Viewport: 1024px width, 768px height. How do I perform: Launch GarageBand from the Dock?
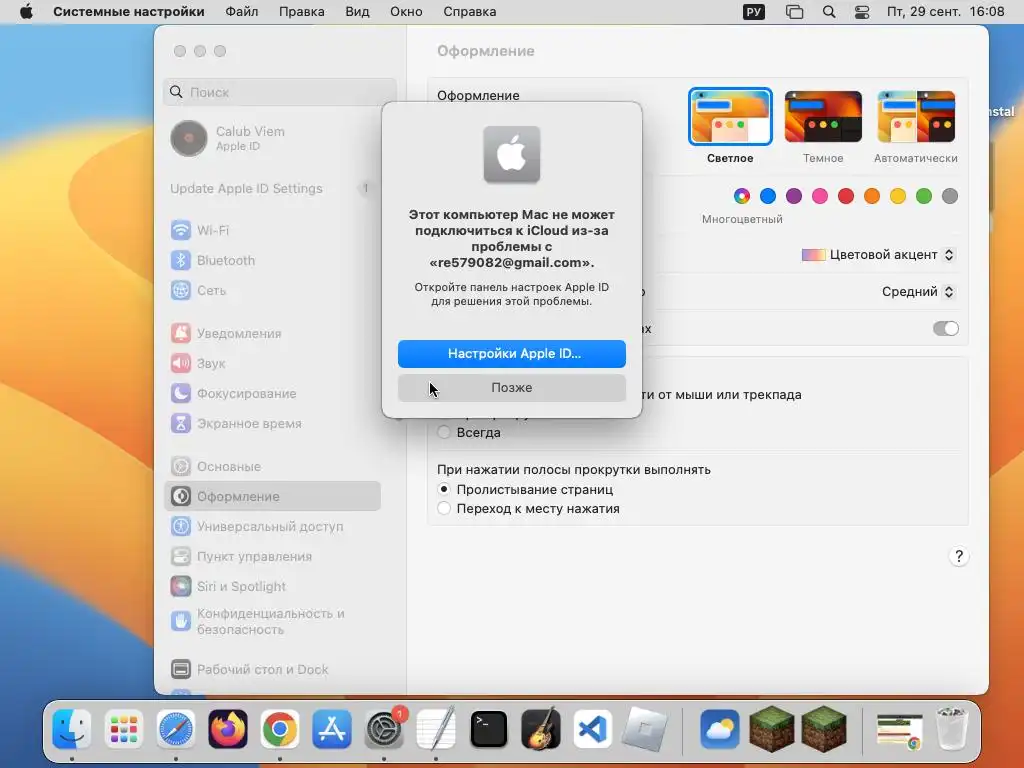coord(541,729)
